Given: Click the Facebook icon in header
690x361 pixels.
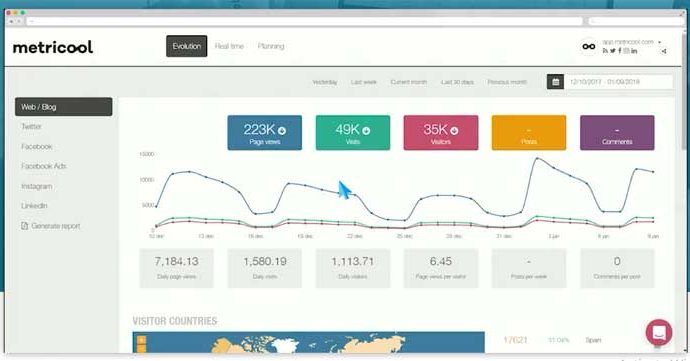Looking at the screenshot, I should 620,51.
